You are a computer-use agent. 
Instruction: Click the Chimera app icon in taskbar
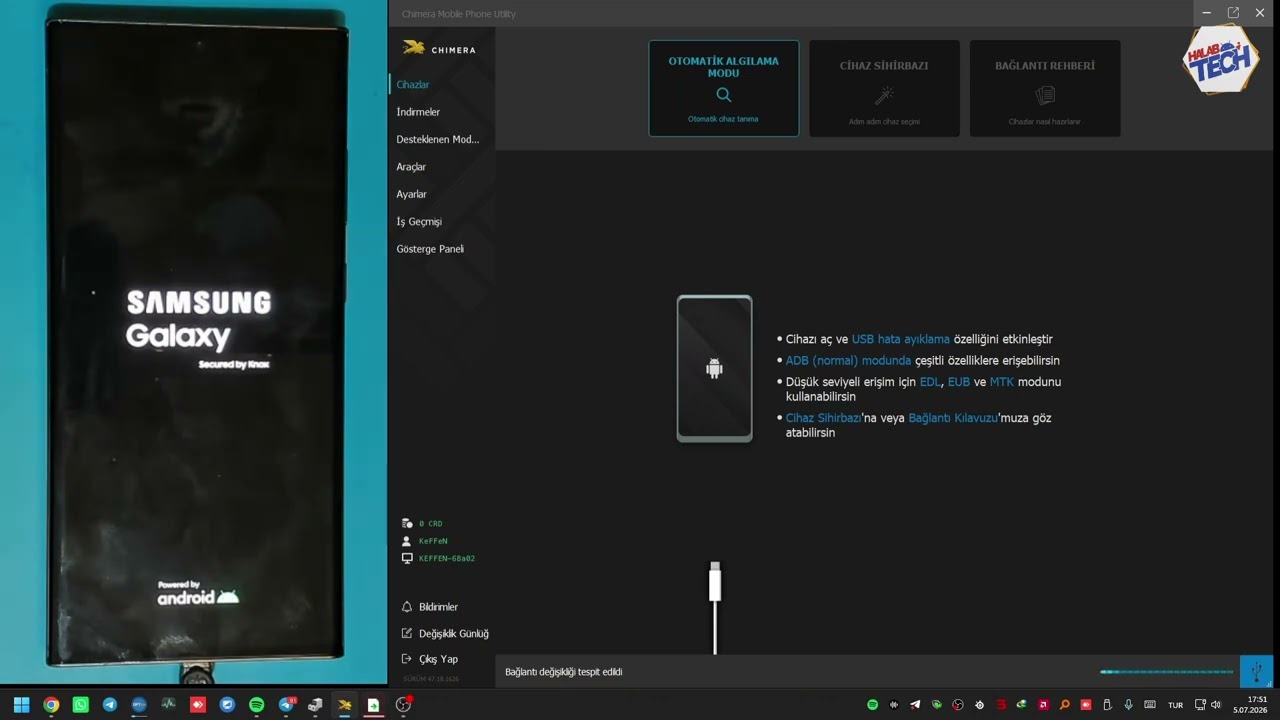point(344,705)
